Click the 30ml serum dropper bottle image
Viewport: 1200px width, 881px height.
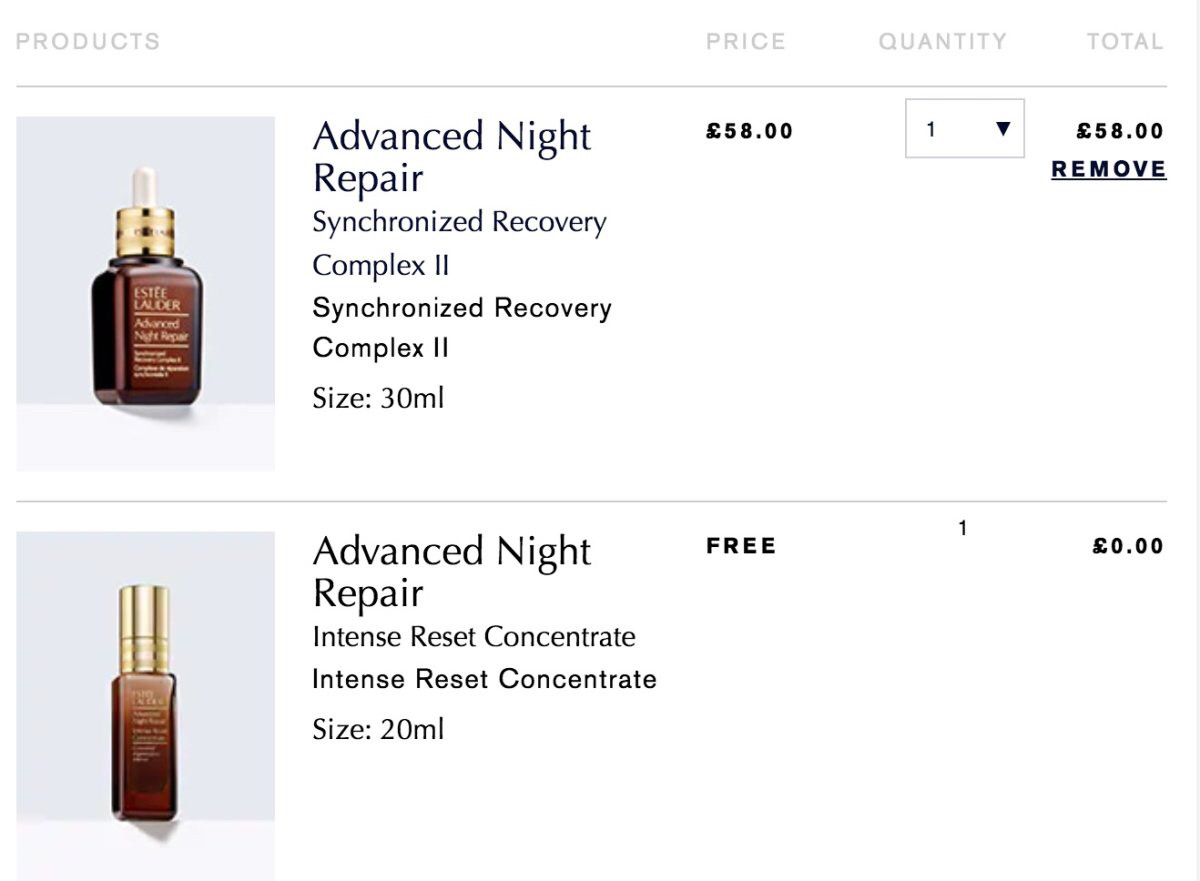click(x=146, y=293)
